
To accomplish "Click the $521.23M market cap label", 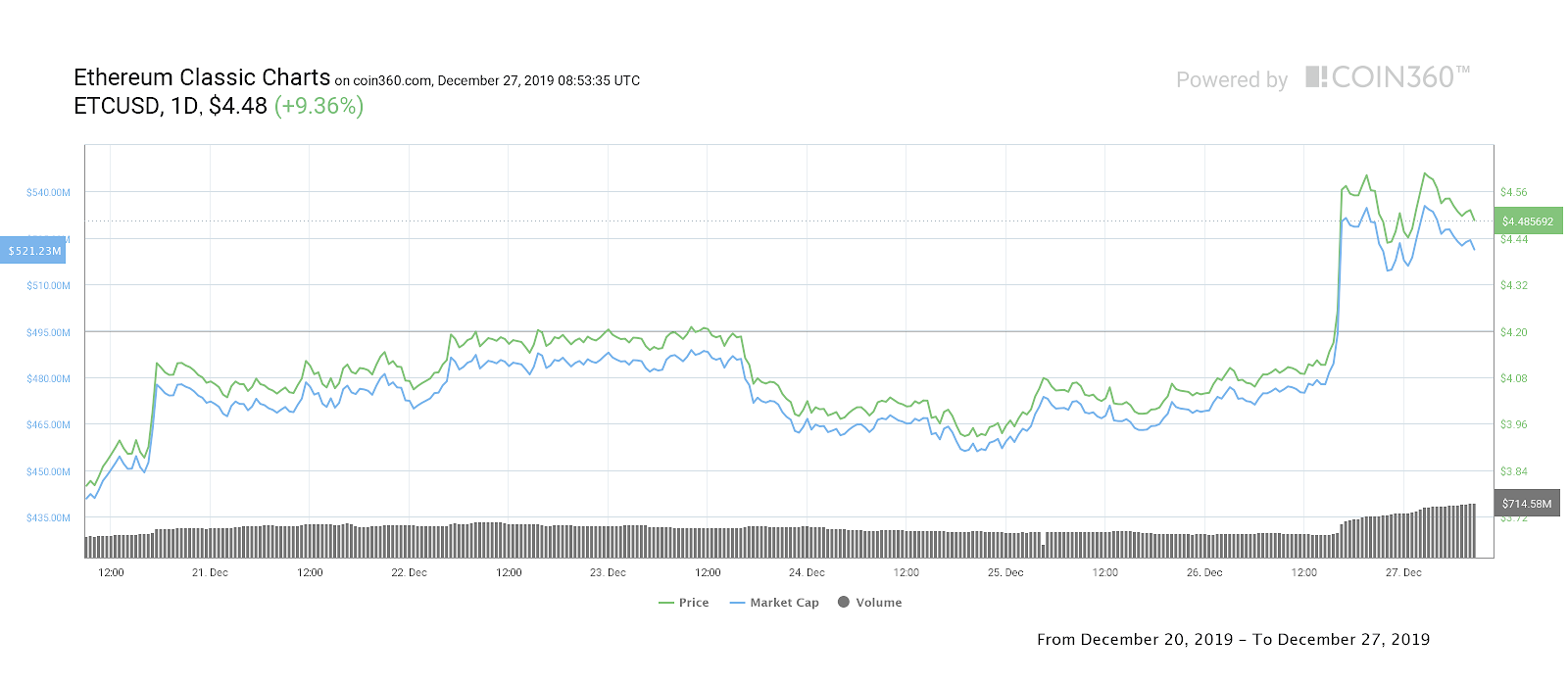I will [x=33, y=251].
